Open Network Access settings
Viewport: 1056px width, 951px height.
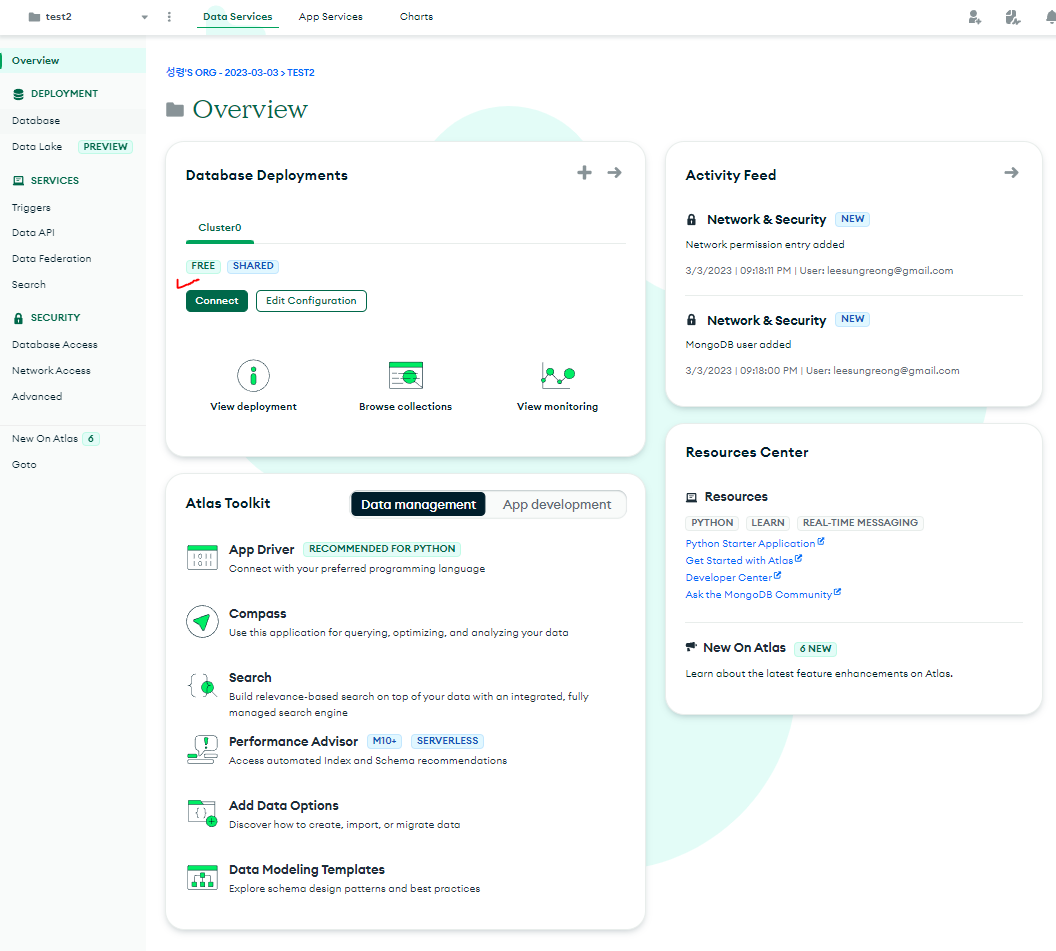point(51,371)
